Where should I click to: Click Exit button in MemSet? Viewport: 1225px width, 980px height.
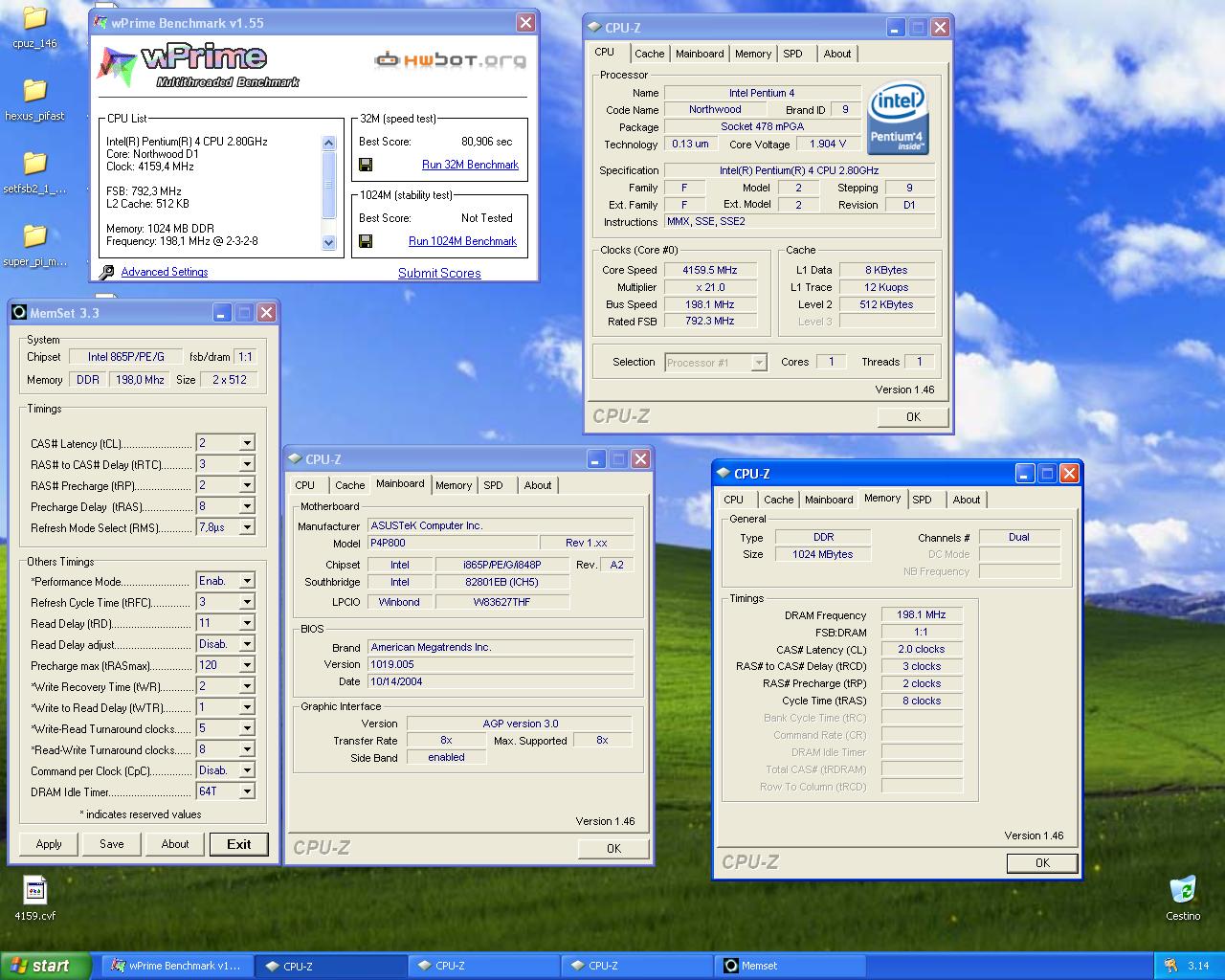pos(239,844)
